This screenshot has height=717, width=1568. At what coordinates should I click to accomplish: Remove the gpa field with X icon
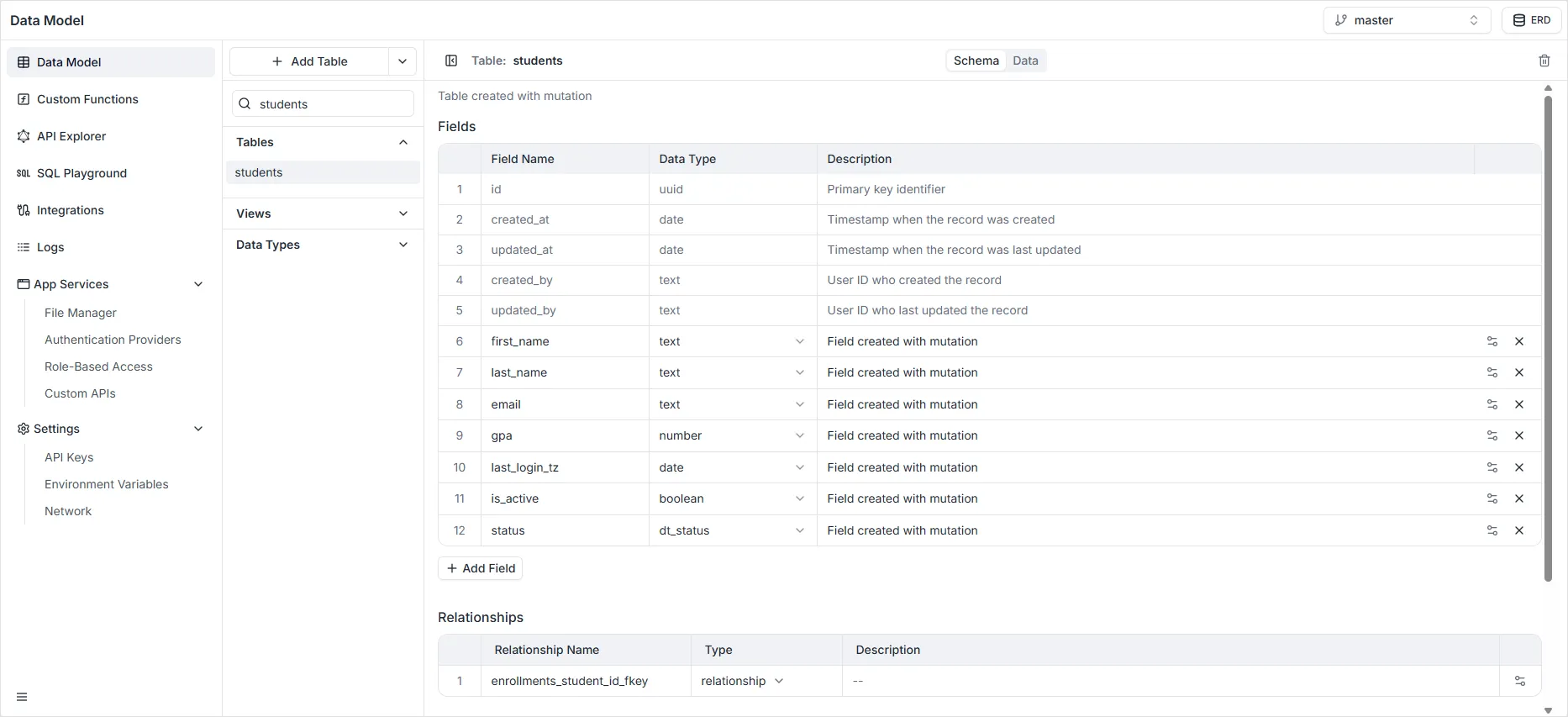click(x=1518, y=435)
